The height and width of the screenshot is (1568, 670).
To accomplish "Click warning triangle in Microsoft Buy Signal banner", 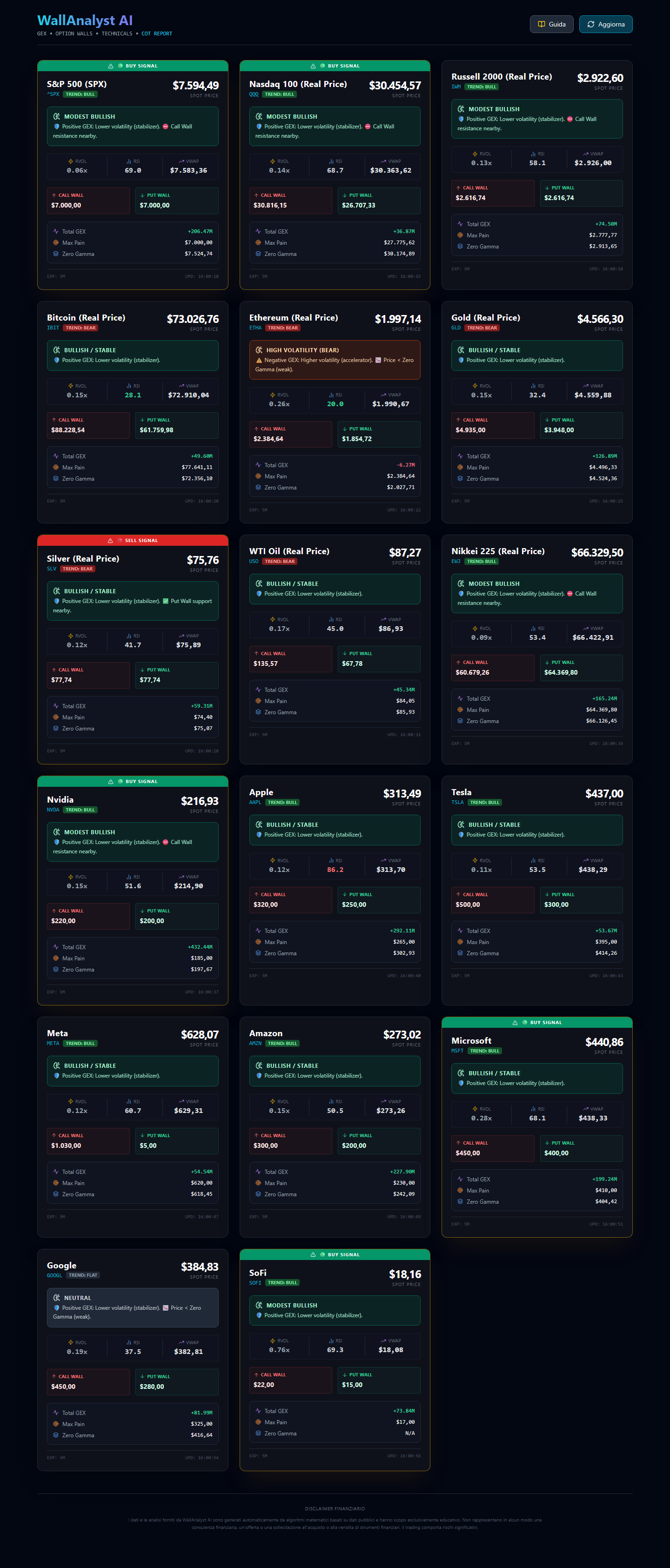I will click(516, 1023).
